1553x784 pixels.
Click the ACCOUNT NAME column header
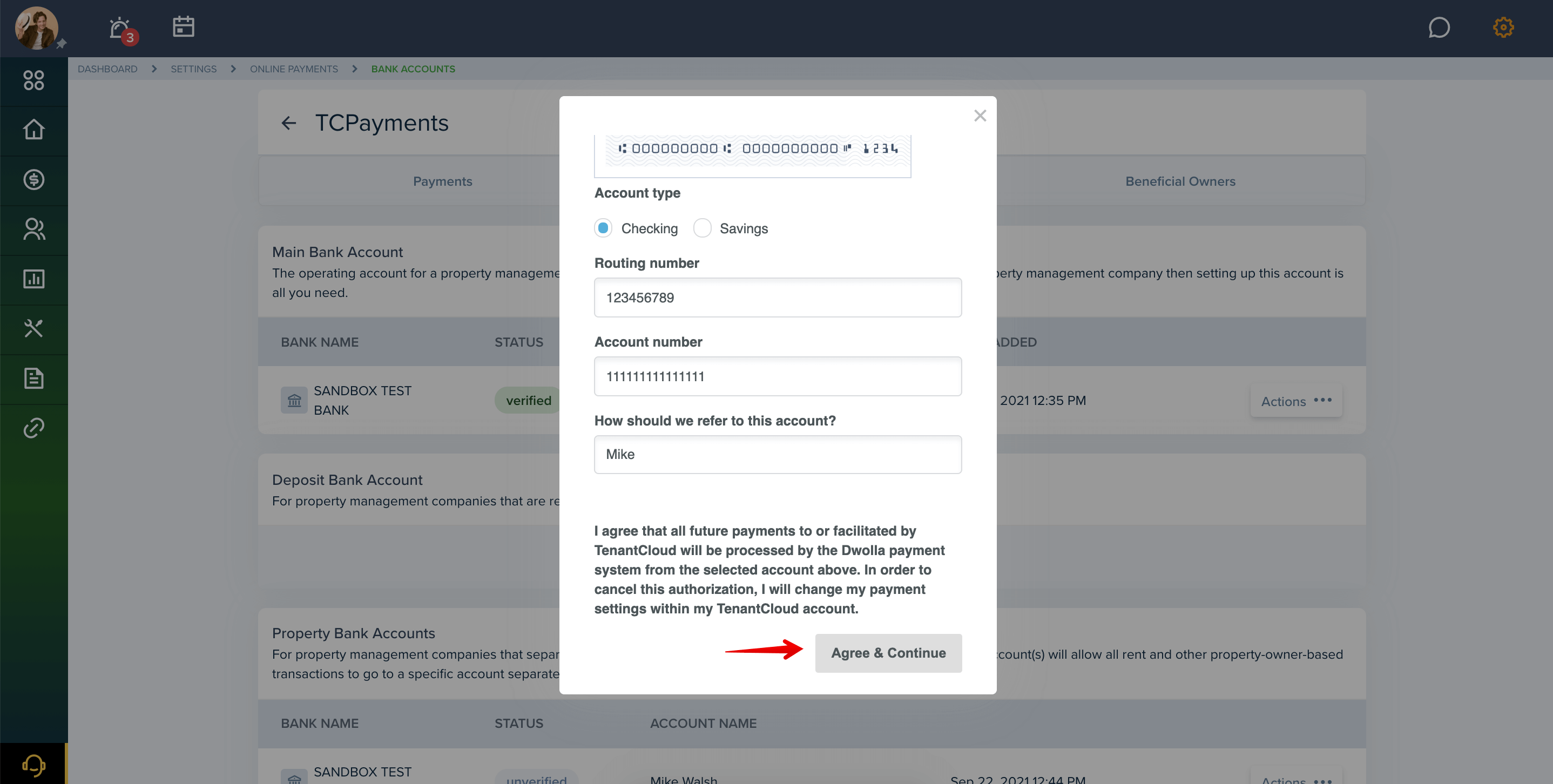(x=703, y=723)
